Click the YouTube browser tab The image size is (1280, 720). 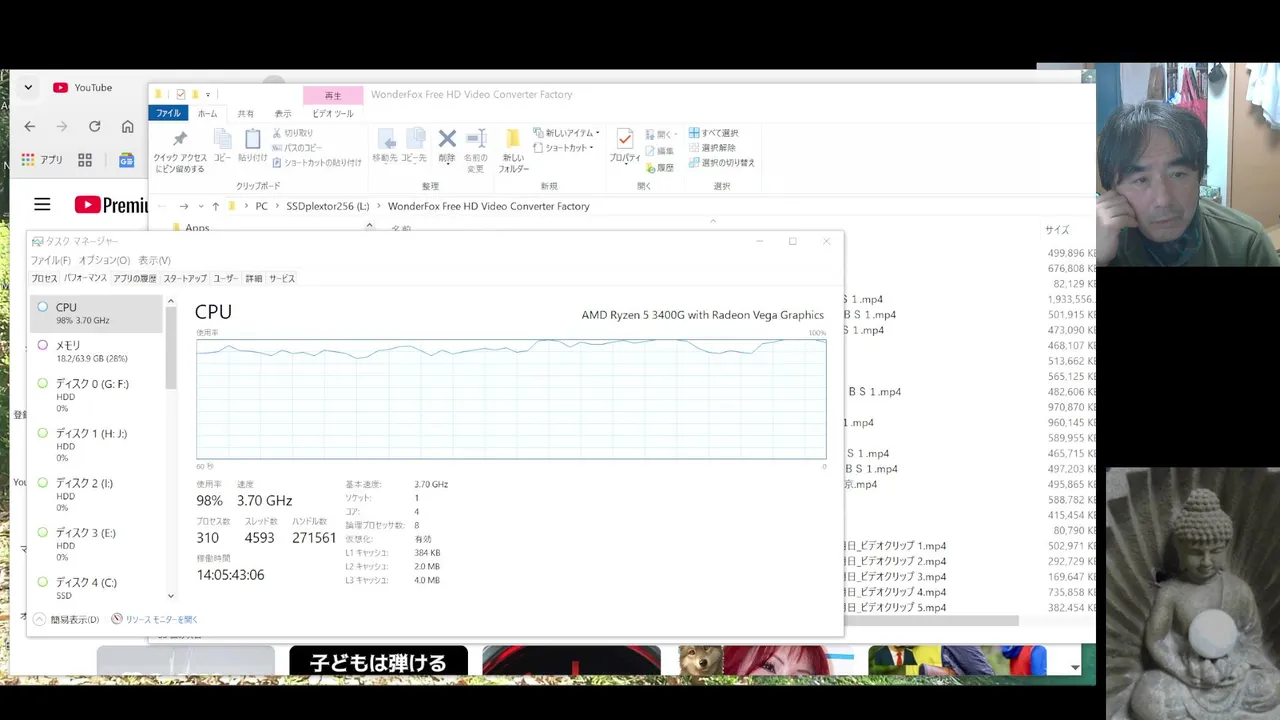tap(84, 88)
